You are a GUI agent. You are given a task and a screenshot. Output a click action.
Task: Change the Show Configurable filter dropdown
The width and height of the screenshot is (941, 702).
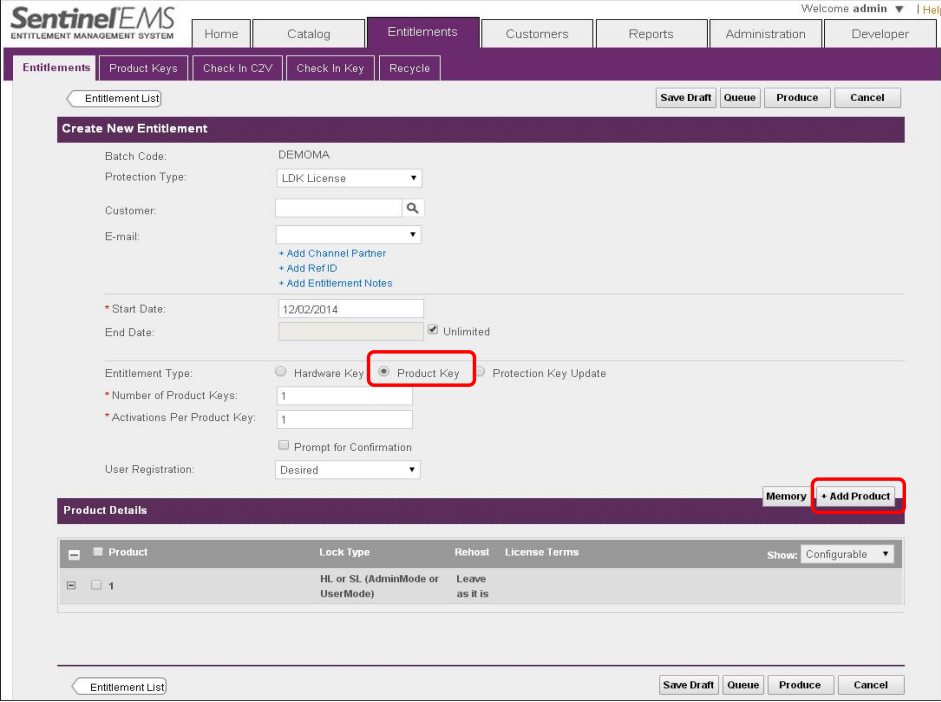(x=846, y=554)
